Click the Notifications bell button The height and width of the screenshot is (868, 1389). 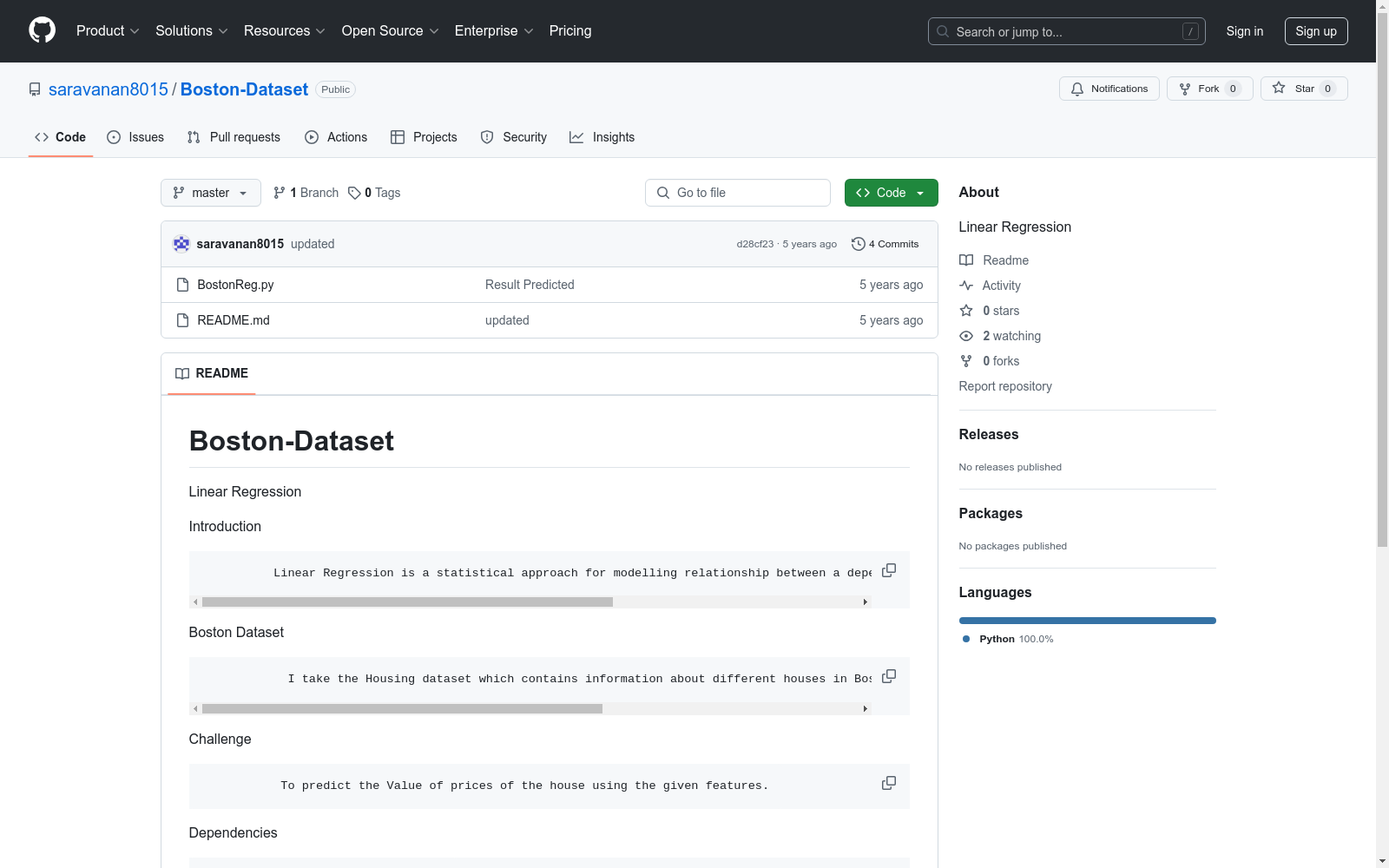coord(1109,89)
